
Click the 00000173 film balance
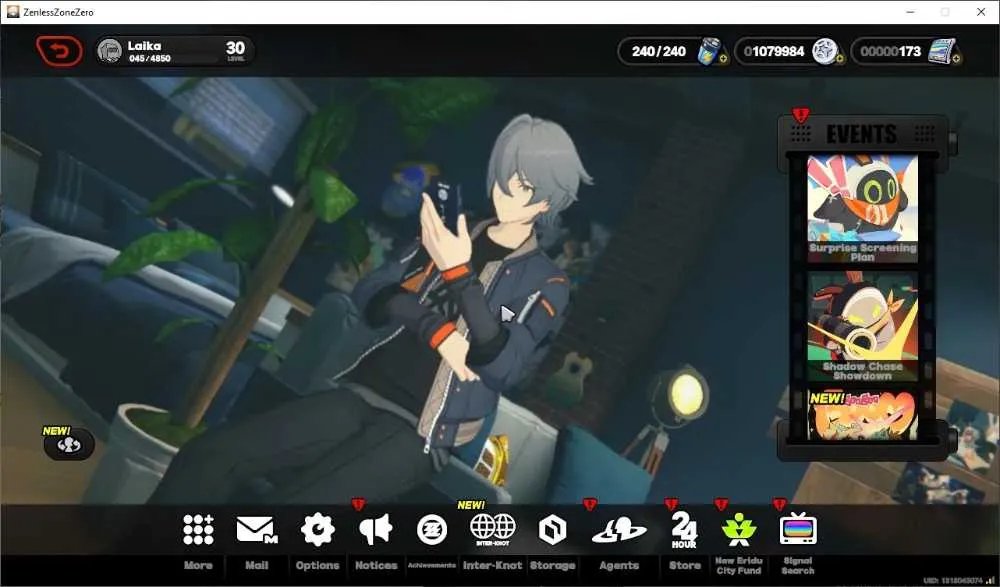(x=890, y=51)
